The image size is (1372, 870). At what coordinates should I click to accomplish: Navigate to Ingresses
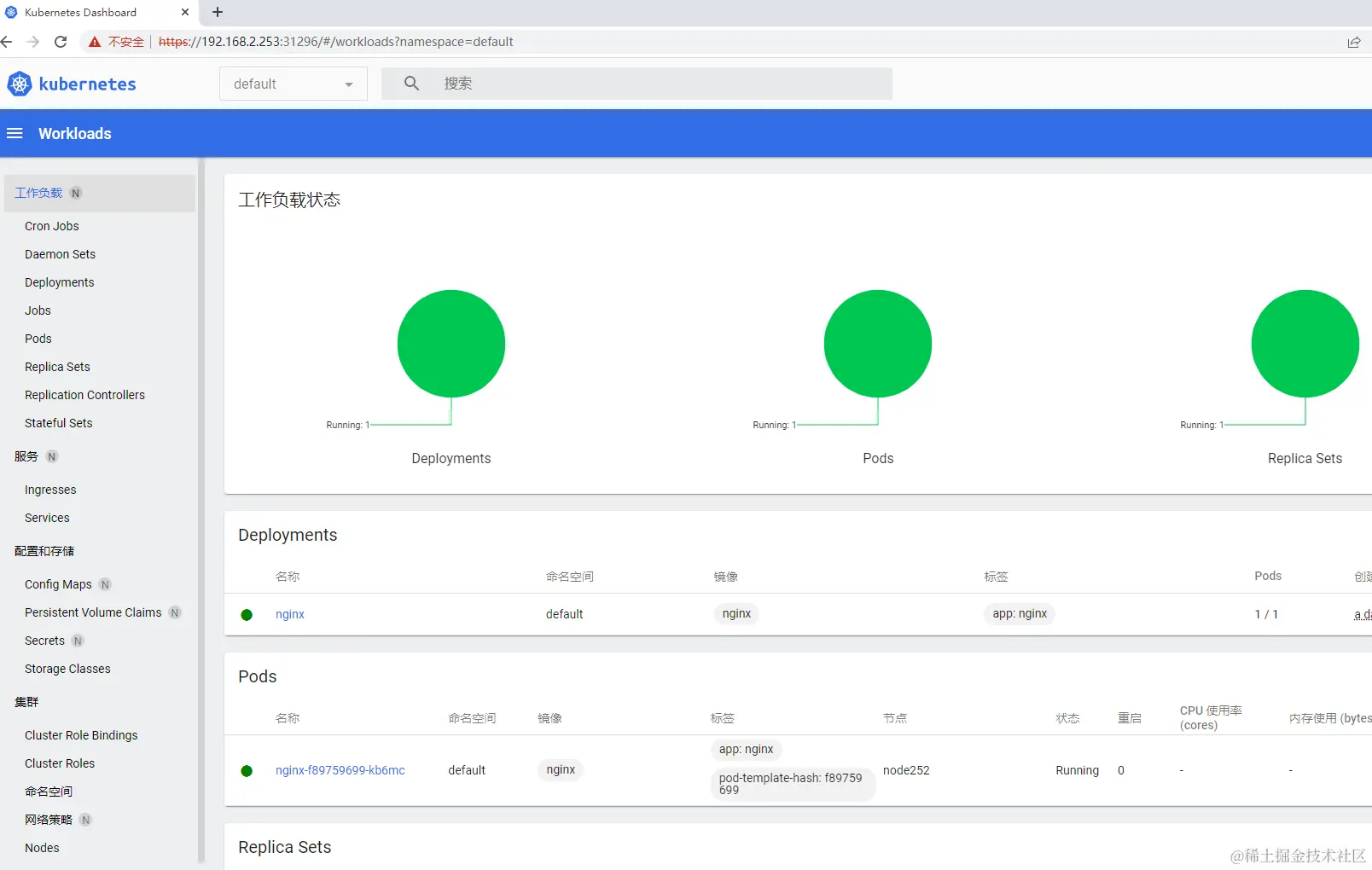[50, 490]
